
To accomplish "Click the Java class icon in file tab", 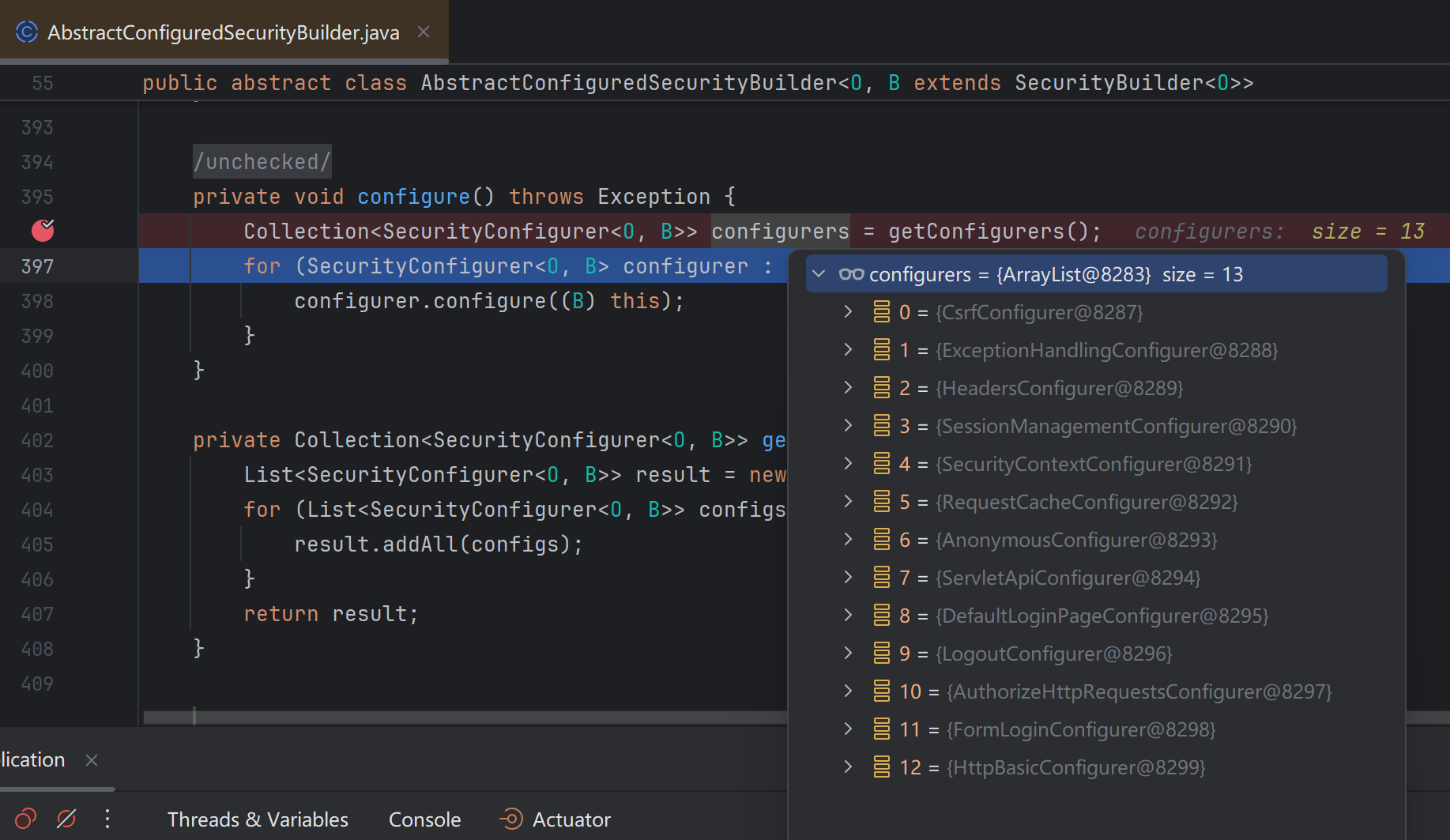I will pyautogui.click(x=27, y=32).
